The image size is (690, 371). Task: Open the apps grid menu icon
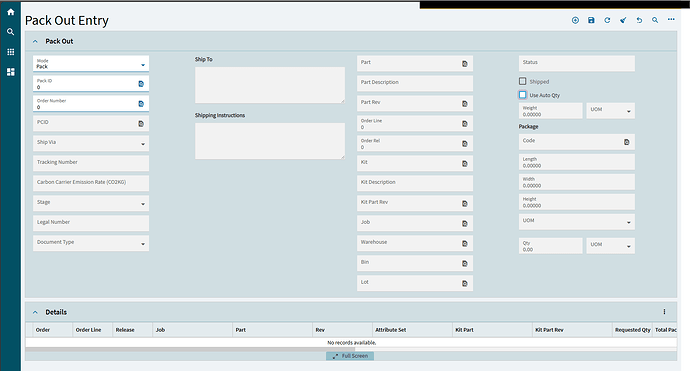pos(11,52)
